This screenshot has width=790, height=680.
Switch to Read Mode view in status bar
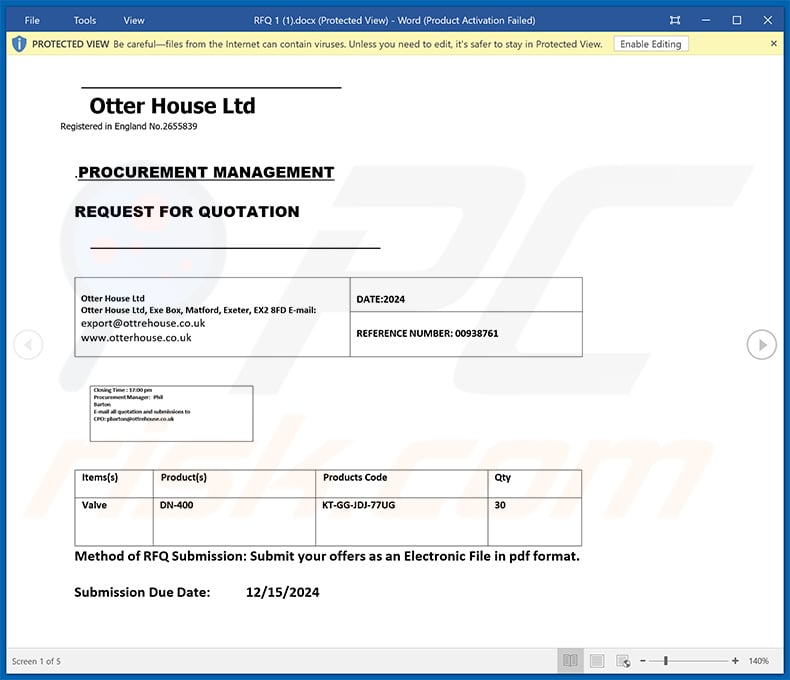tap(570, 660)
